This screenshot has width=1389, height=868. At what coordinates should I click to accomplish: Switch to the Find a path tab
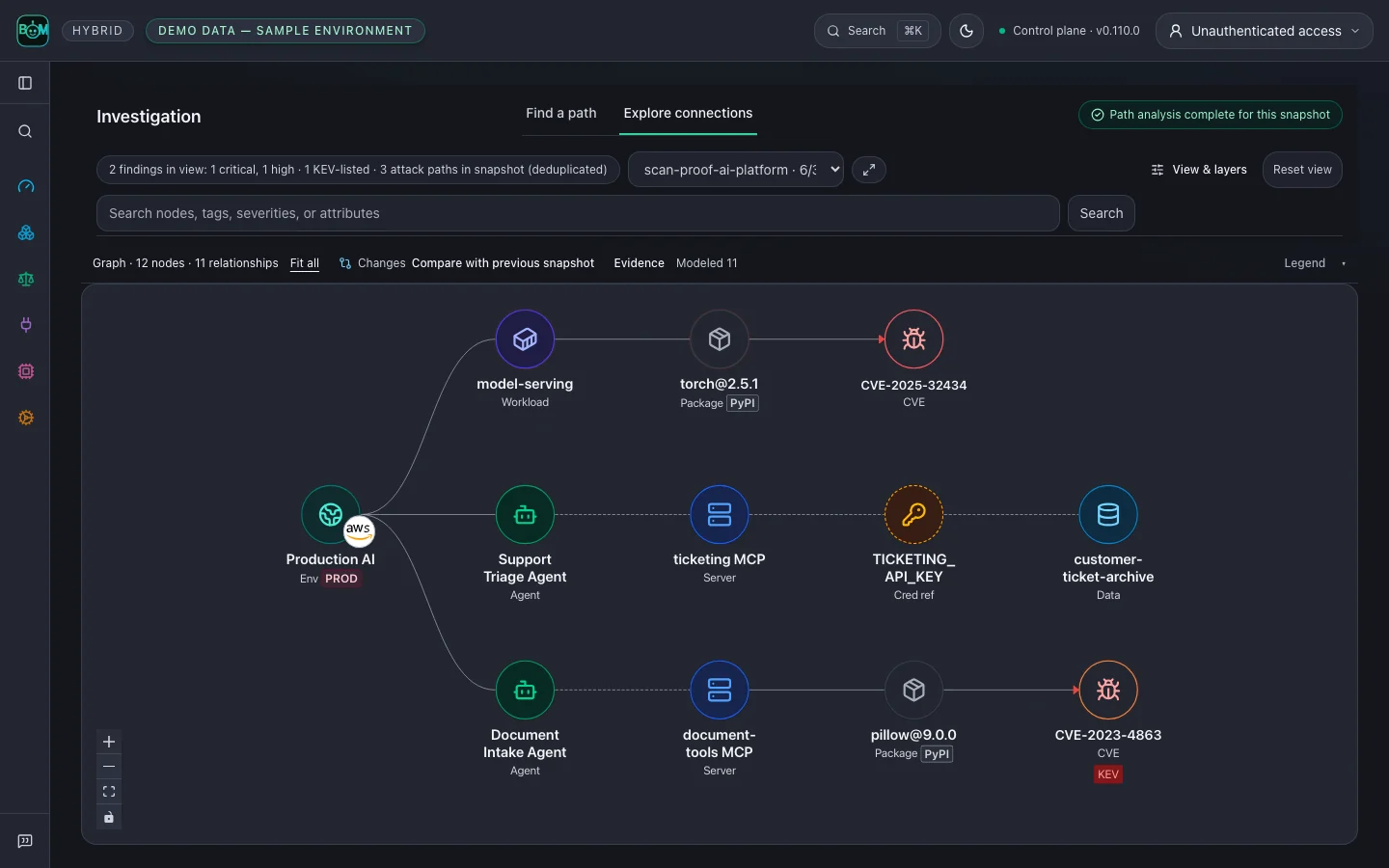tap(561, 113)
